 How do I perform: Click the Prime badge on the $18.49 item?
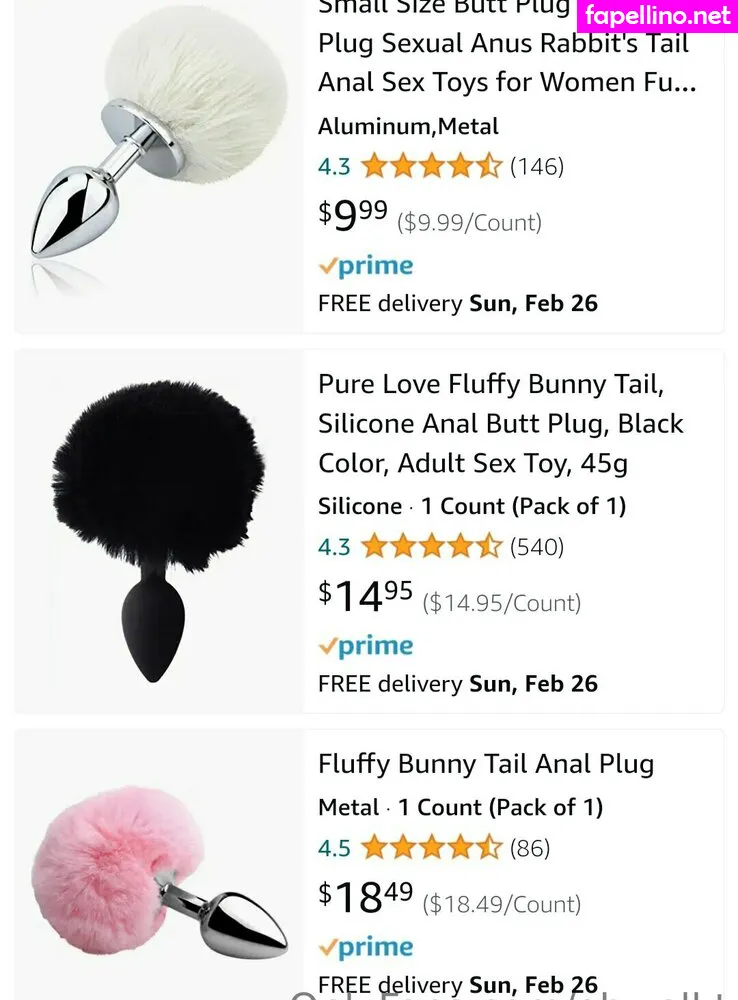point(365,947)
